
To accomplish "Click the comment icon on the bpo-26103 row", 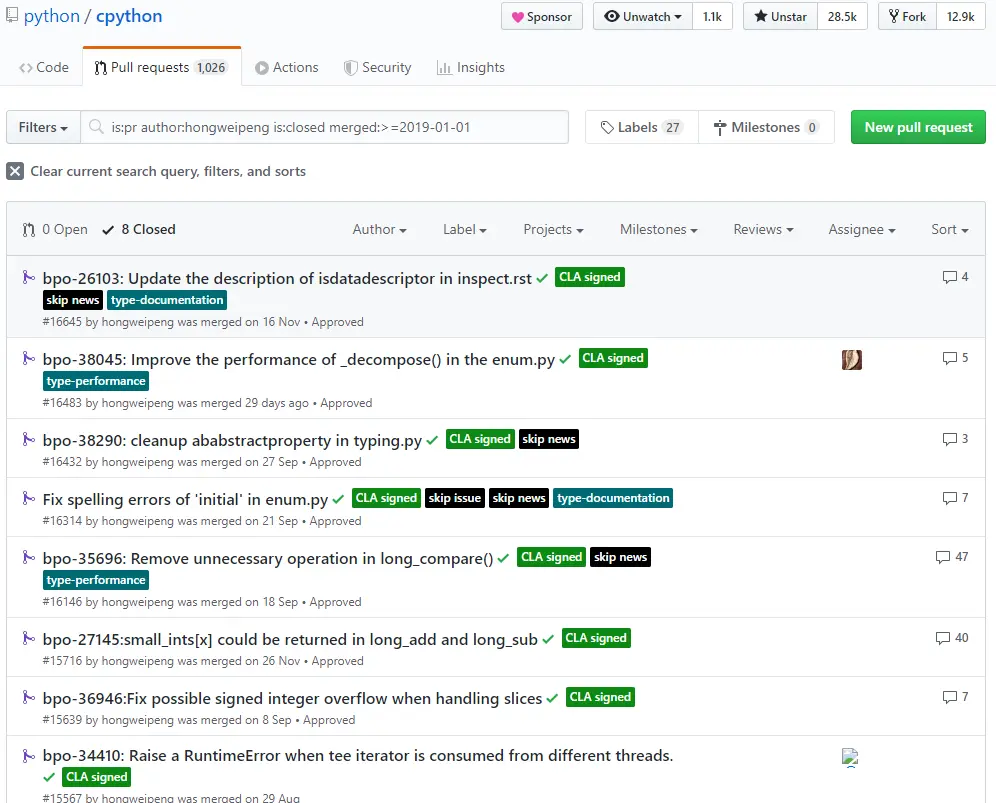I will tap(950, 277).
